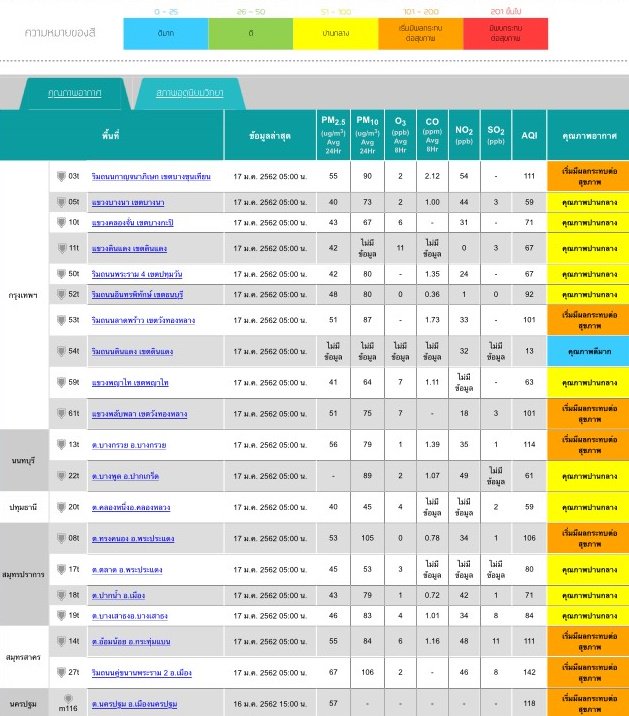Follow the ริมถนนพระราม 4 เขตปทุมวัน link
Viewport: 629px width, 716px height.
tap(137, 274)
